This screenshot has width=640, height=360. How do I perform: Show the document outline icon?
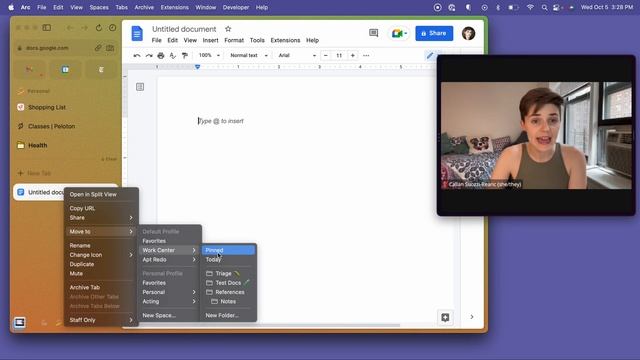pos(140,87)
